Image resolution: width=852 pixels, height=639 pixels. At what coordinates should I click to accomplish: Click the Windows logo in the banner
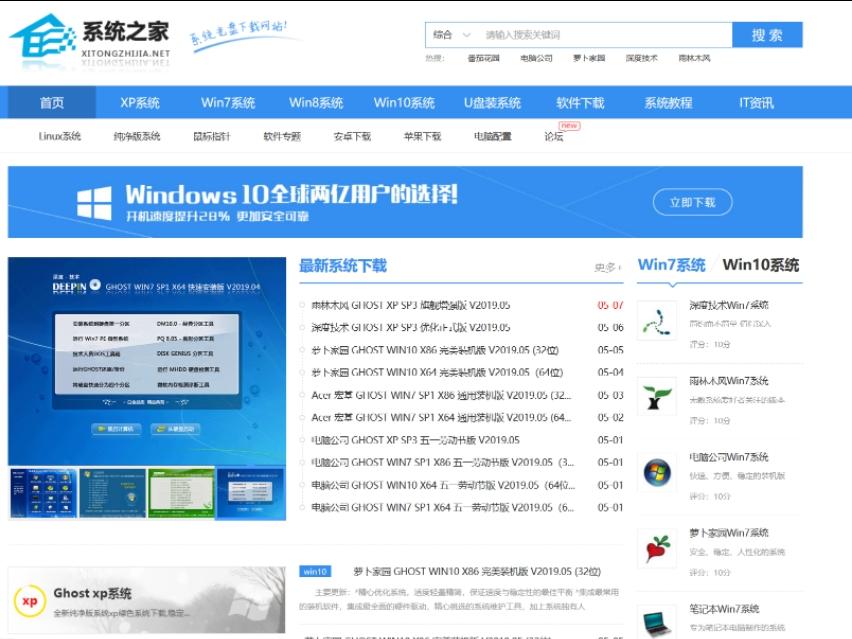[x=94, y=203]
